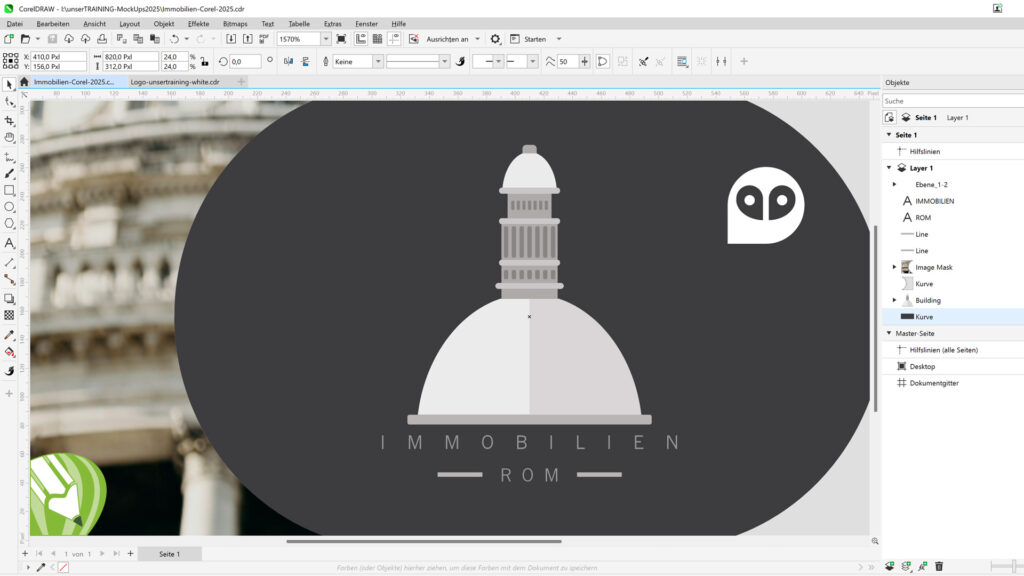Click the Seite 1 page tab

pyautogui.click(x=170, y=554)
